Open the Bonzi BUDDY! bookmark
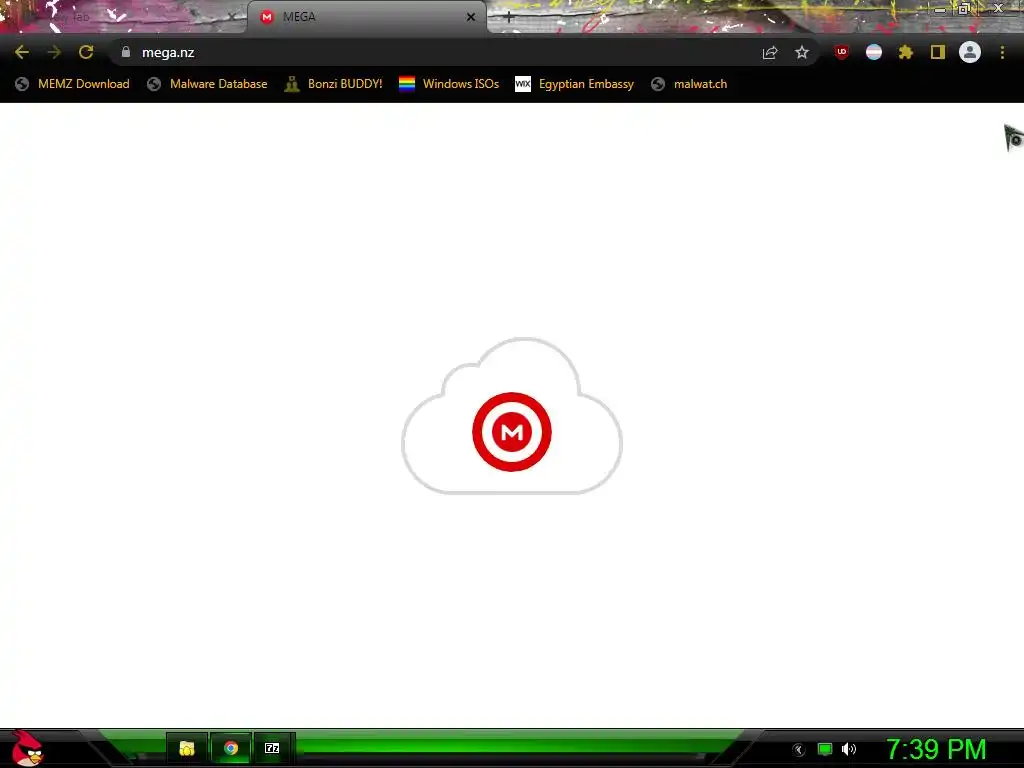This screenshot has width=1024, height=768. click(x=333, y=84)
